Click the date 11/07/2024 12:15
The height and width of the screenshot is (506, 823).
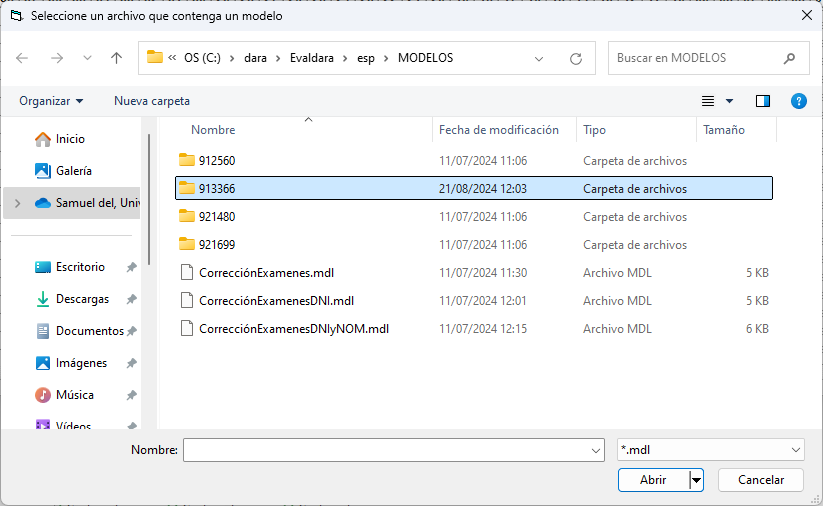click(x=483, y=329)
